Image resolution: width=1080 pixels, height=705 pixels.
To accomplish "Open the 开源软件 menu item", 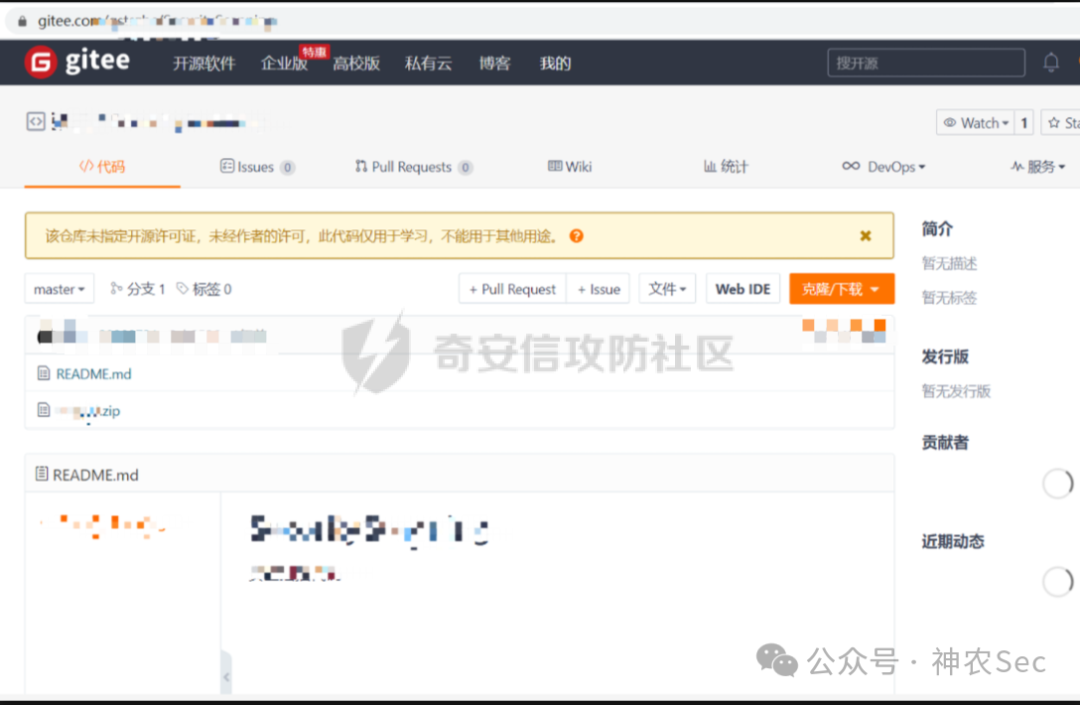I will pyautogui.click(x=203, y=62).
